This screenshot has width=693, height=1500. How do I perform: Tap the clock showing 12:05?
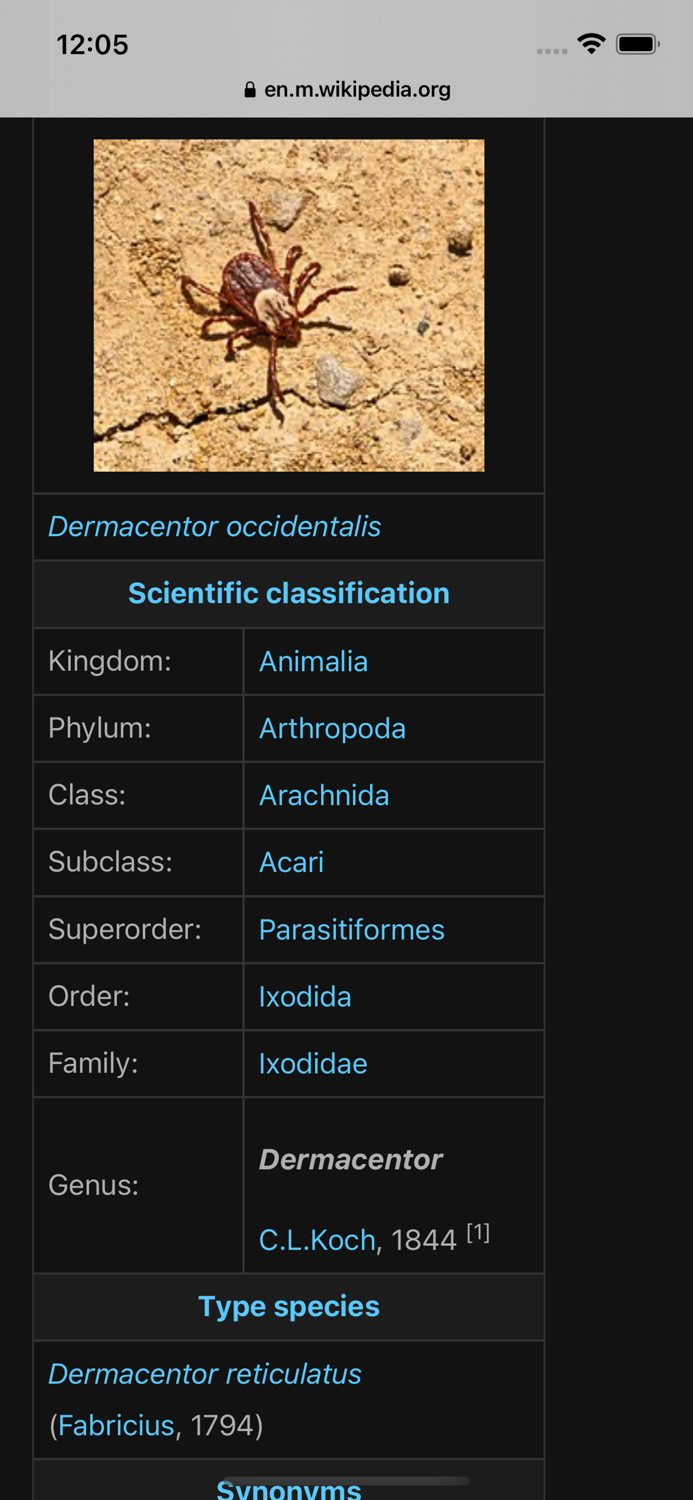(93, 44)
